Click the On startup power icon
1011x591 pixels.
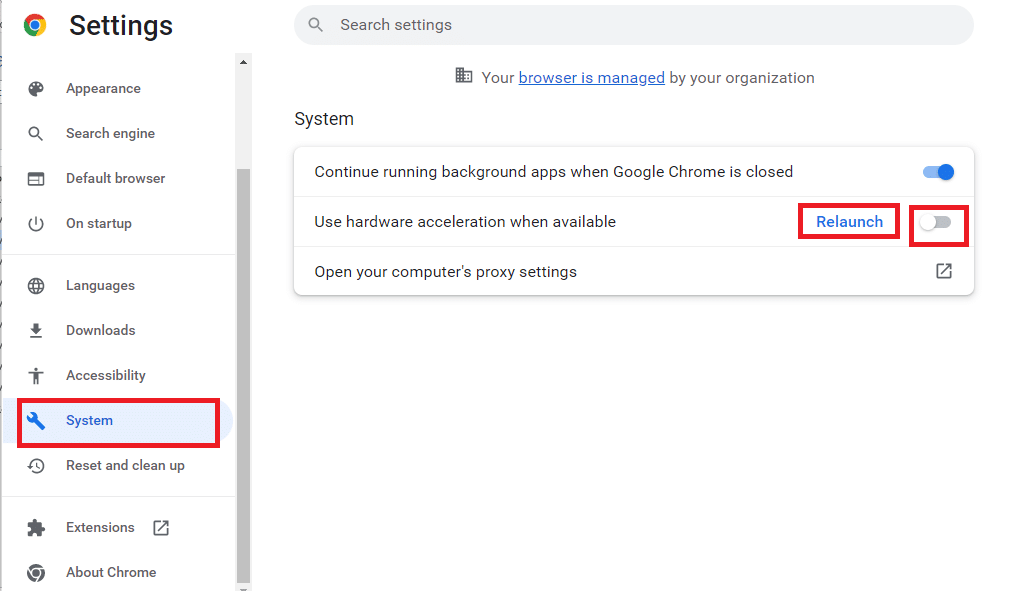pos(36,224)
